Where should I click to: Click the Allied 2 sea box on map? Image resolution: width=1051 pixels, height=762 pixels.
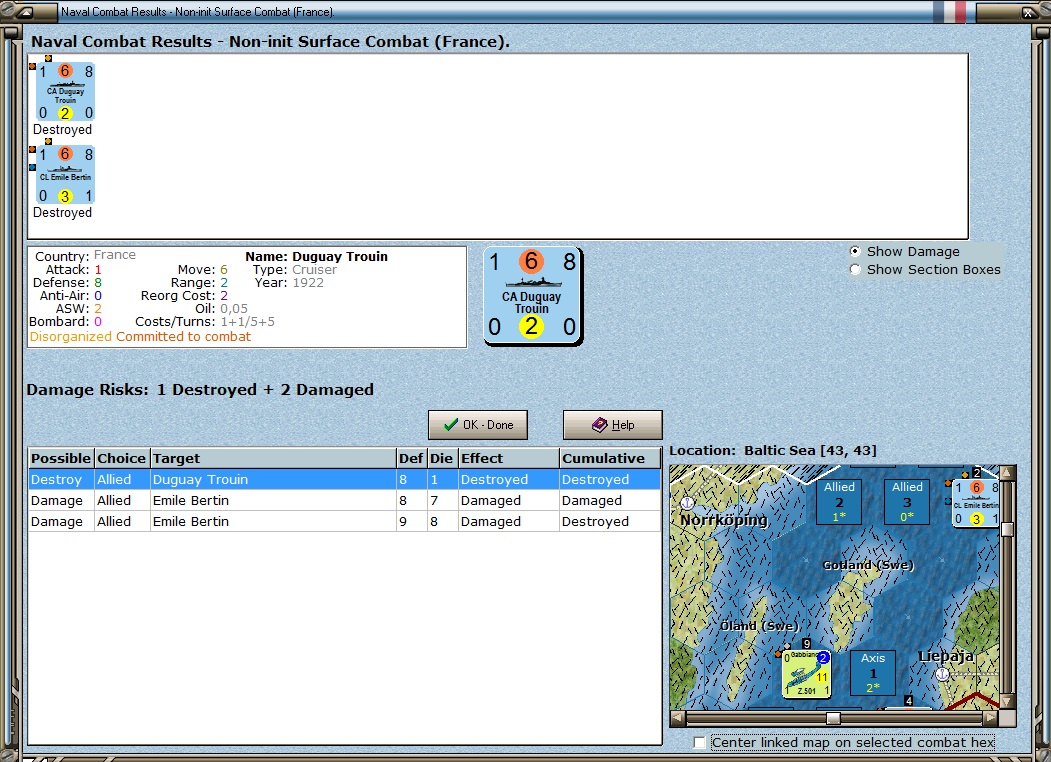point(839,501)
